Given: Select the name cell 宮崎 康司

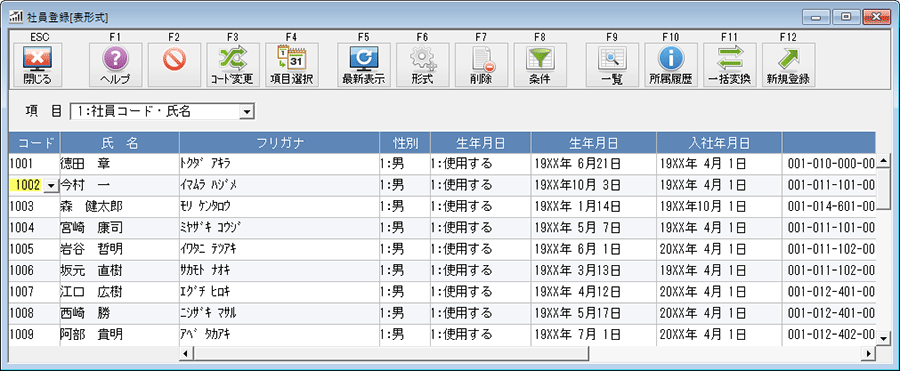Looking at the screenshot, I should (x=119, y=227).
